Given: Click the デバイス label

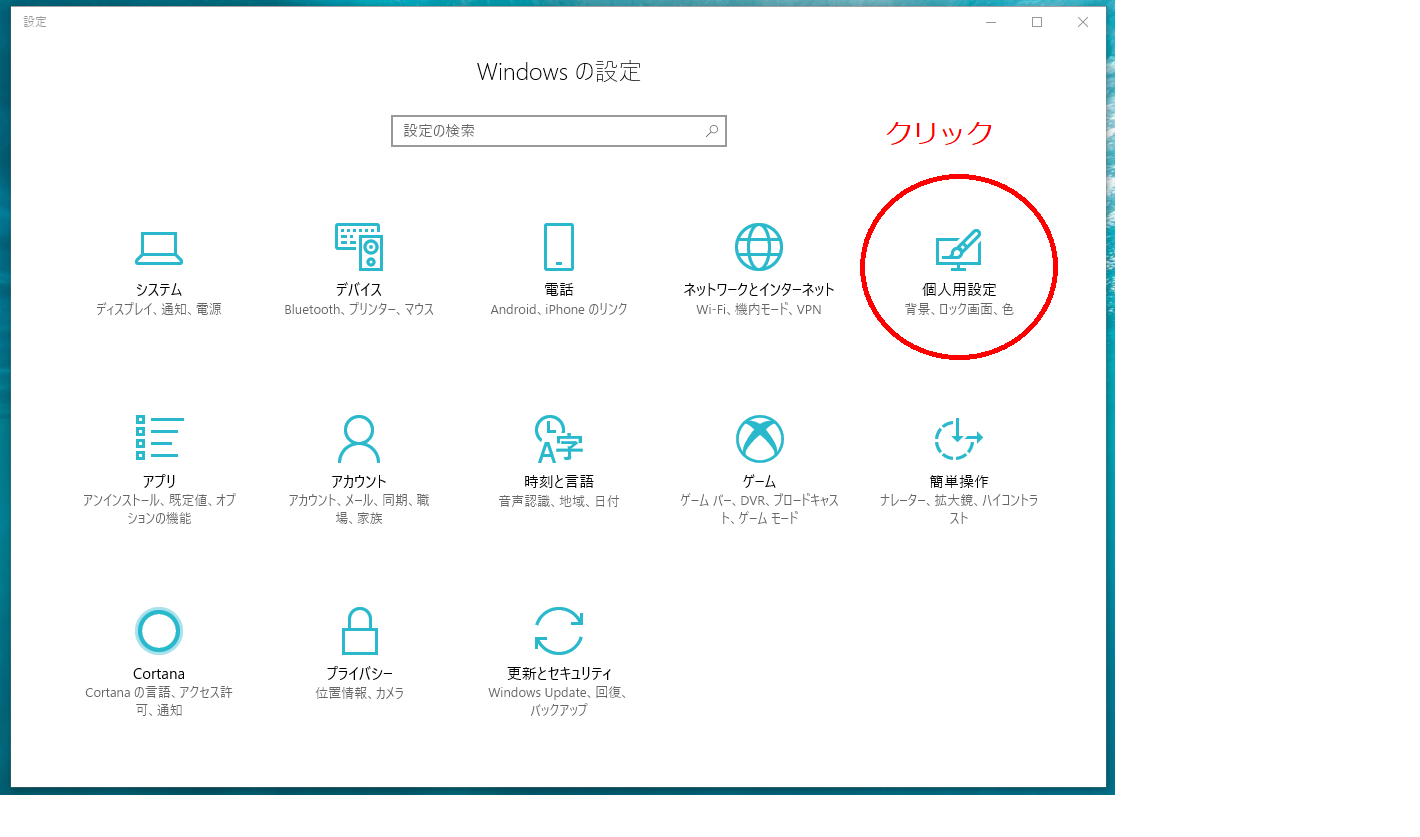Looking at the screenshot, I should (x=359, y=289).
